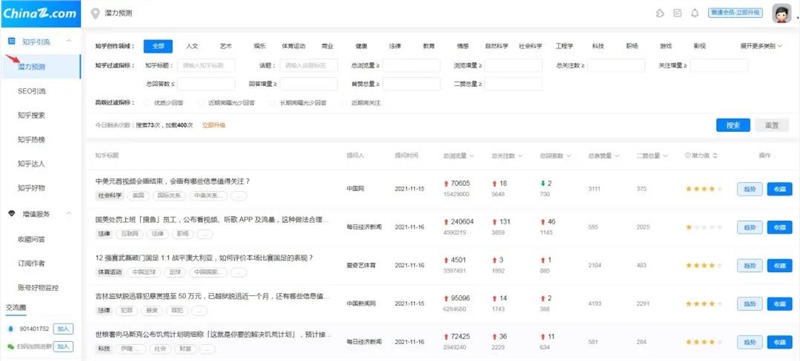Open the notification bell
Viewport: 800px width, 361px height.
695,13
